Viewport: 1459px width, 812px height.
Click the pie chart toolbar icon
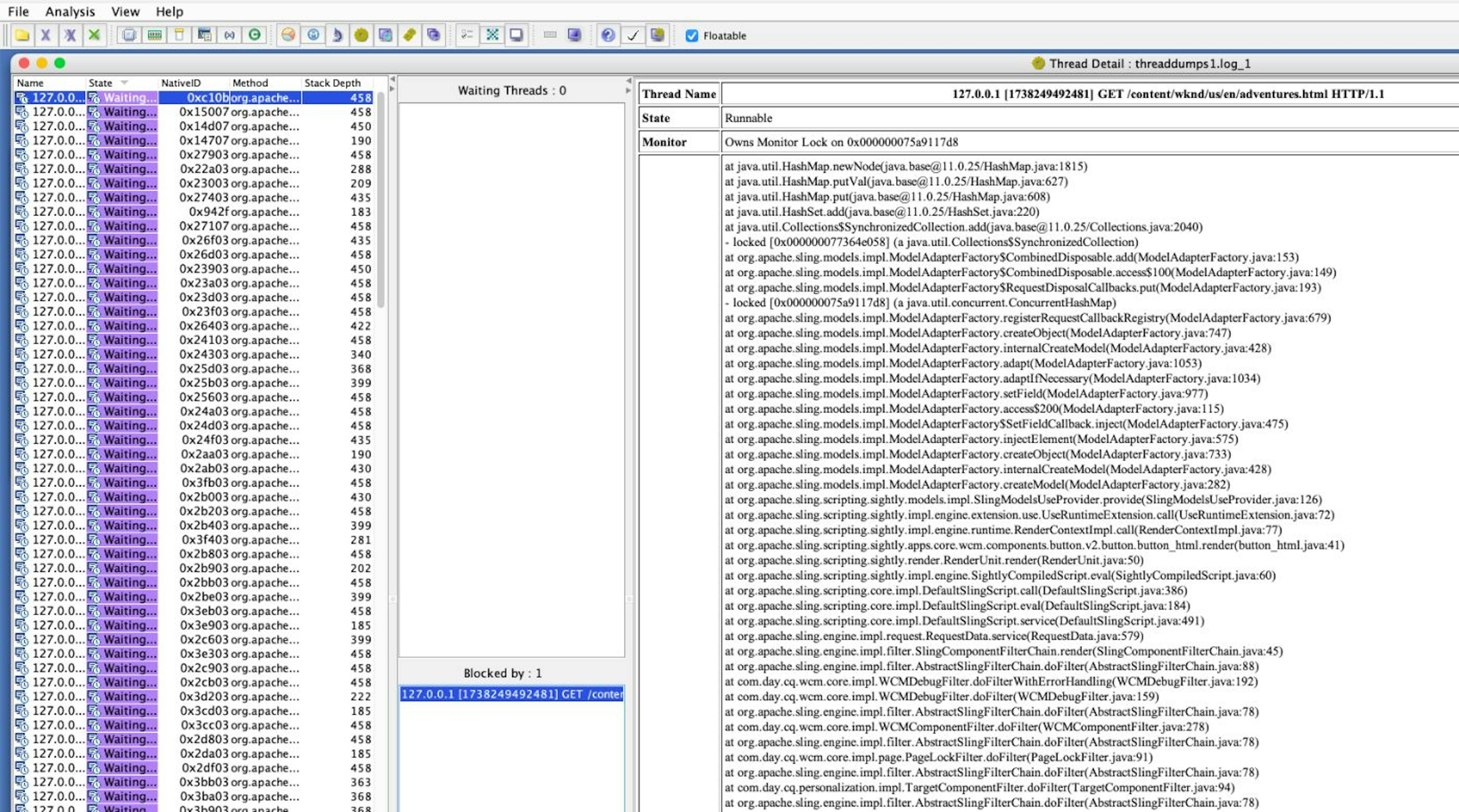(288, 35)
